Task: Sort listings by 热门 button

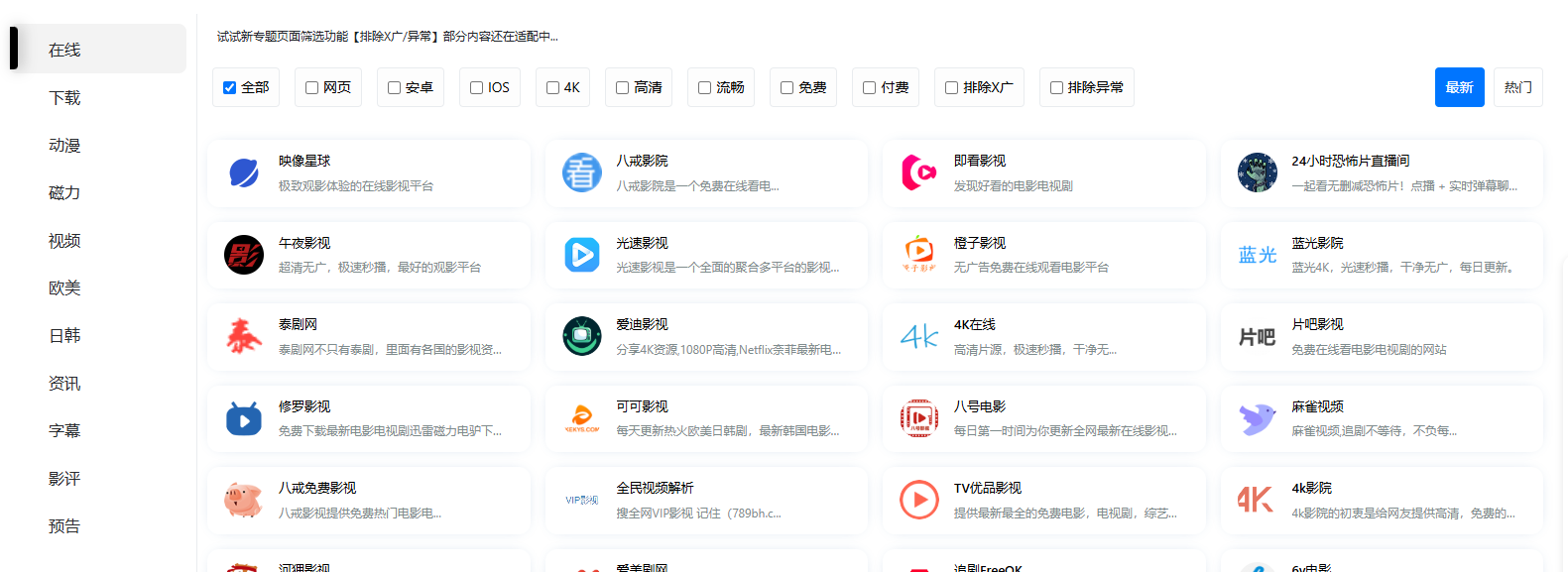Action: coord(1517,87)
